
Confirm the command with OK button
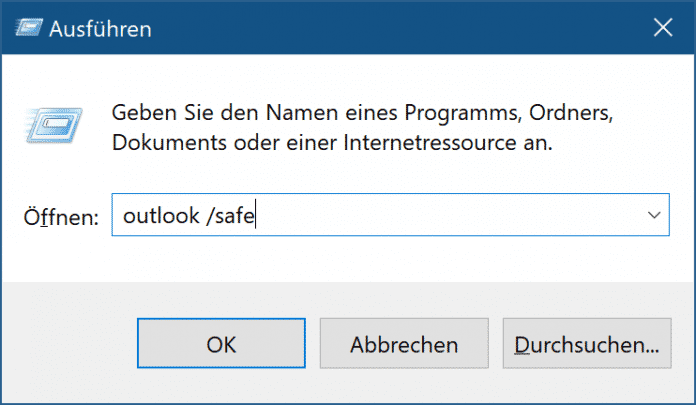[221, 345]
